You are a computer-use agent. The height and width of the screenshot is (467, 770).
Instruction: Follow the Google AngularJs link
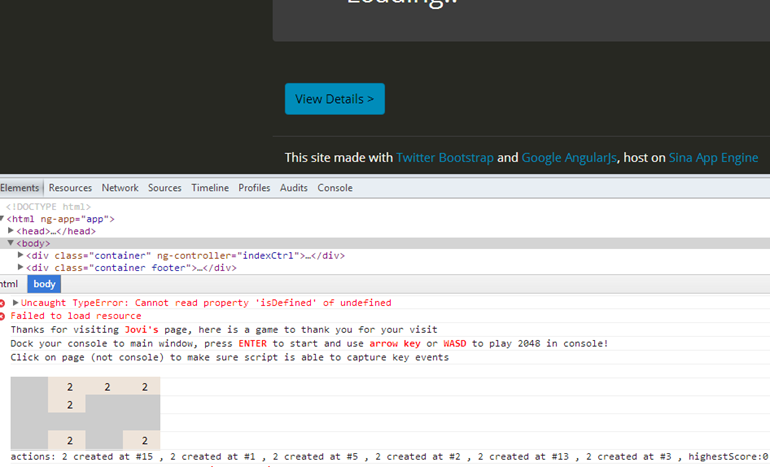[x=569, y=158]
